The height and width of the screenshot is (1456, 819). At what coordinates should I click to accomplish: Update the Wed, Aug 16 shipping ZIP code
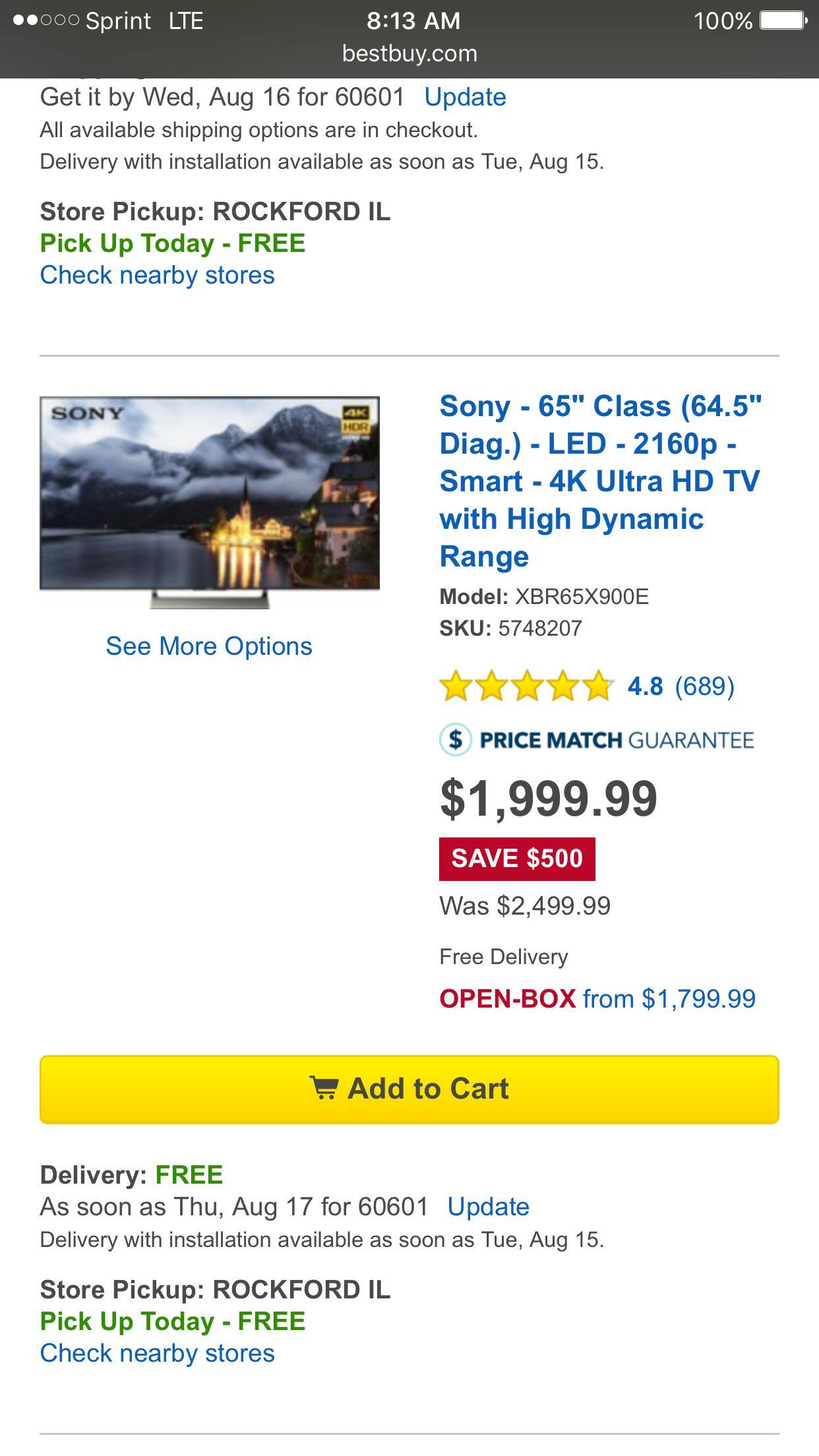(465, 97)
